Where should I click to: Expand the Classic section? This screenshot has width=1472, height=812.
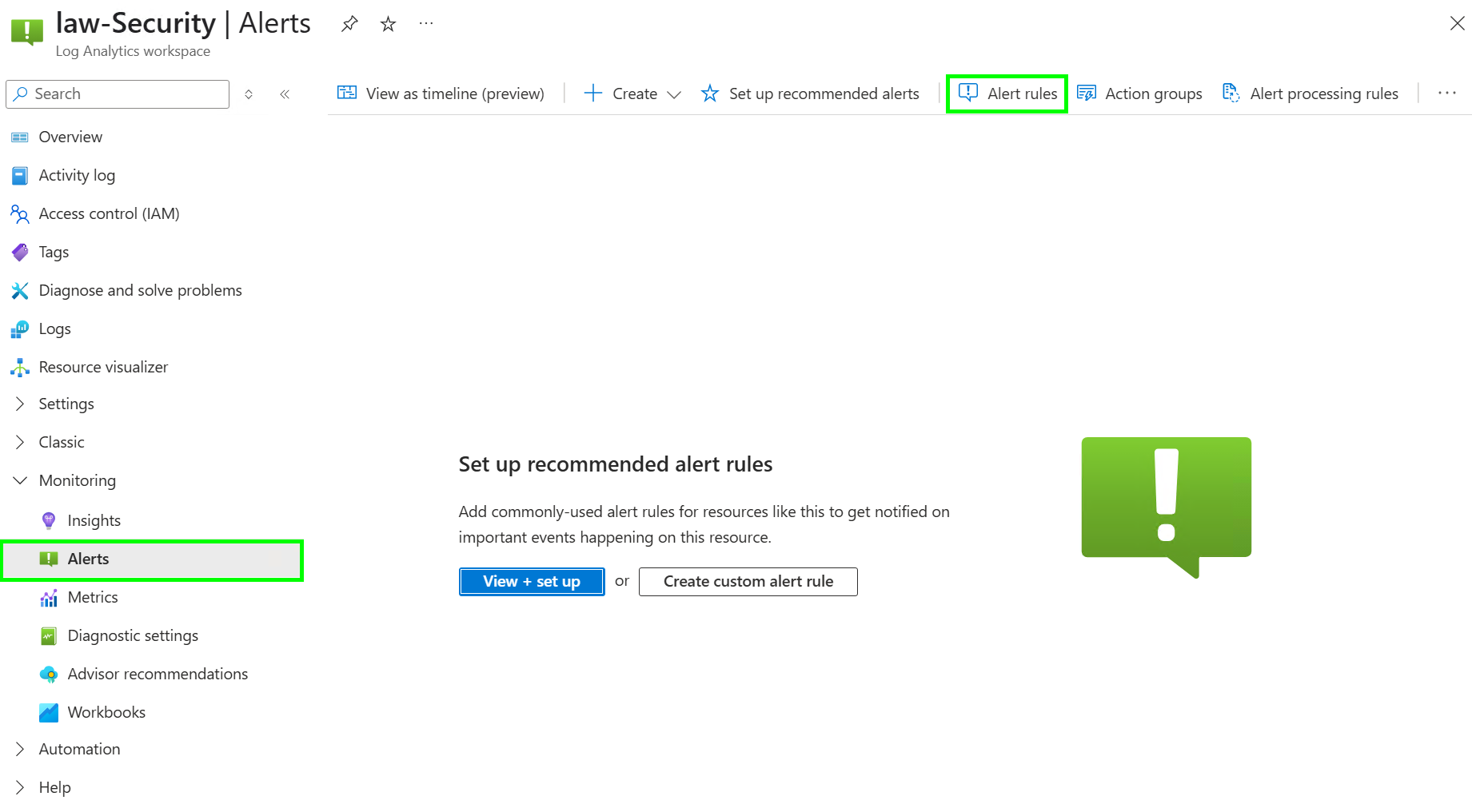click(20, 443)
